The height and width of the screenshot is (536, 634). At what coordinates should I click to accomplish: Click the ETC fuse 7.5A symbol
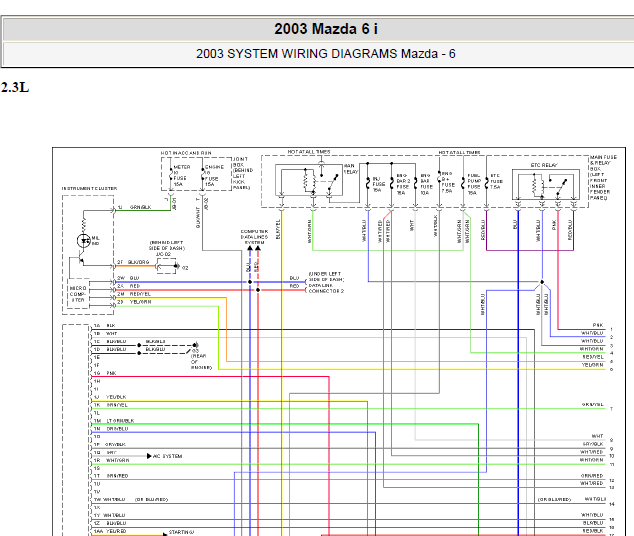(x=486, y=184)
